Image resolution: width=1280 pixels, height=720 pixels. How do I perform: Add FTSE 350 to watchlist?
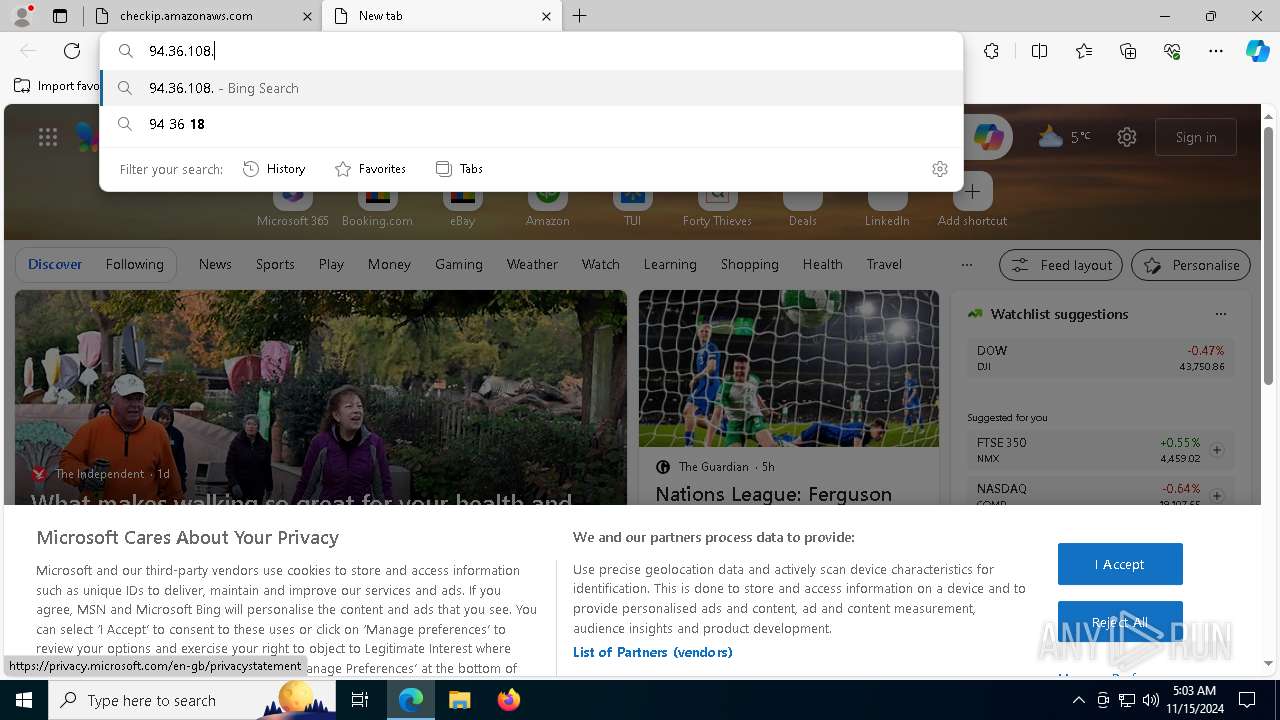1217,450
